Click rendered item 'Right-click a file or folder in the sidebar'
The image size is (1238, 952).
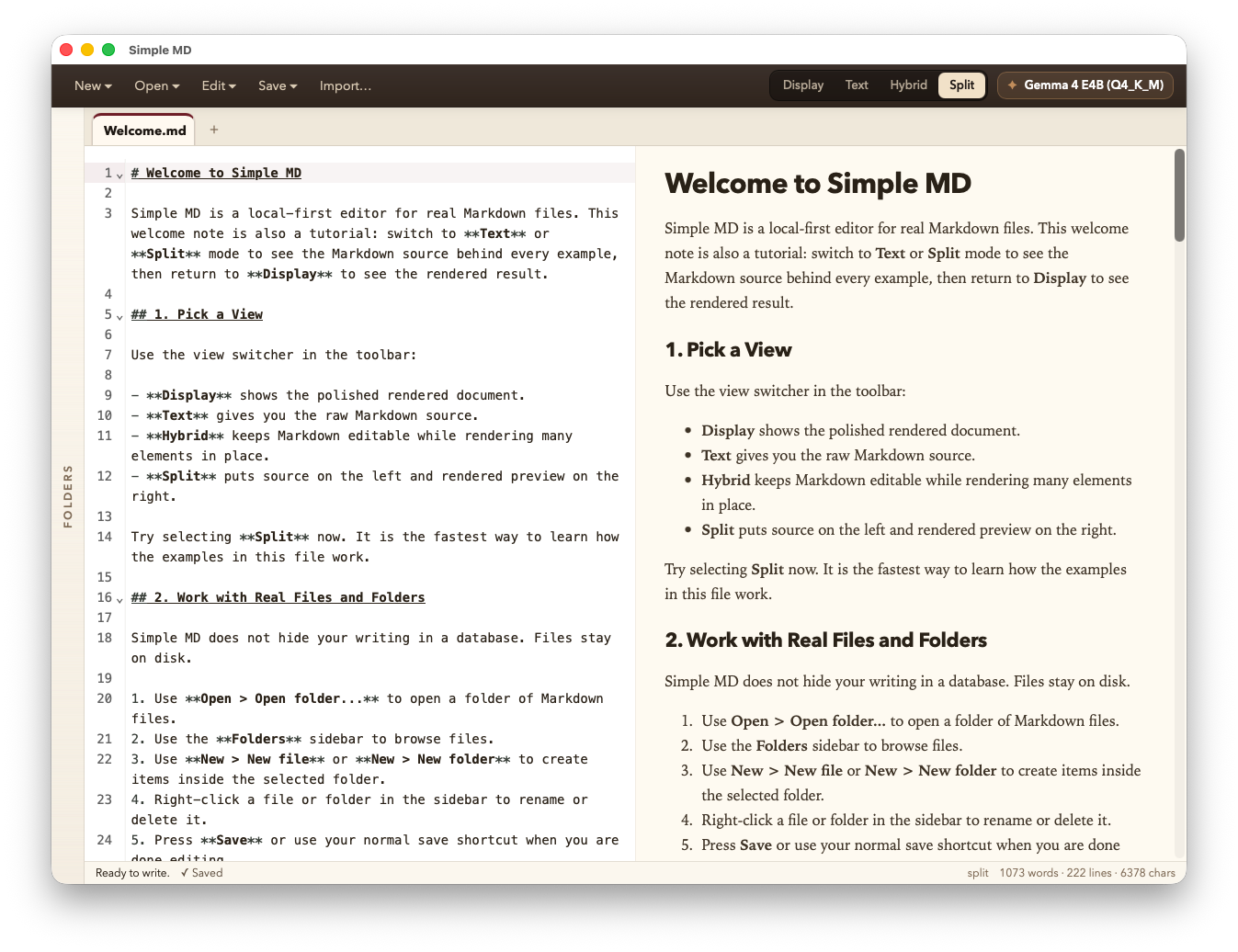906,820
